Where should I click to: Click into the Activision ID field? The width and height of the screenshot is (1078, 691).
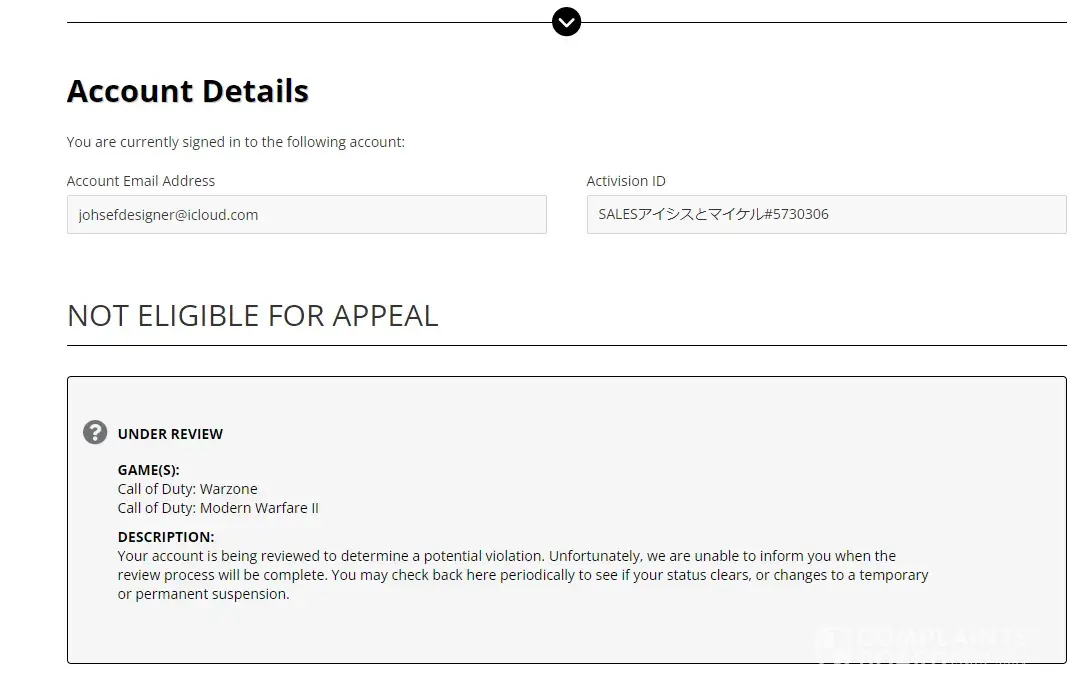(826, 214)
